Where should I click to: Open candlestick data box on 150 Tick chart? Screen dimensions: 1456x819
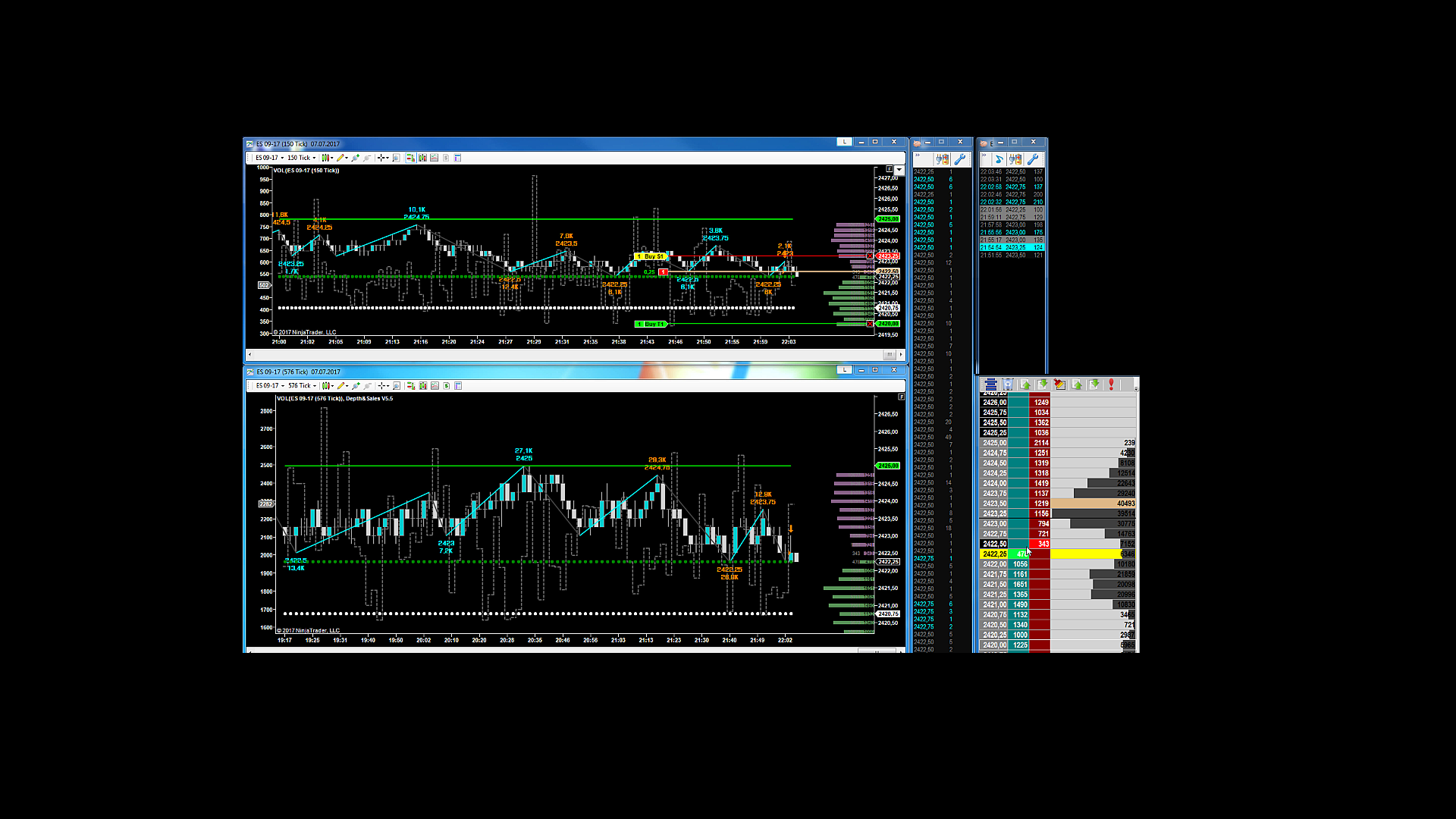(x=422, y=158)
